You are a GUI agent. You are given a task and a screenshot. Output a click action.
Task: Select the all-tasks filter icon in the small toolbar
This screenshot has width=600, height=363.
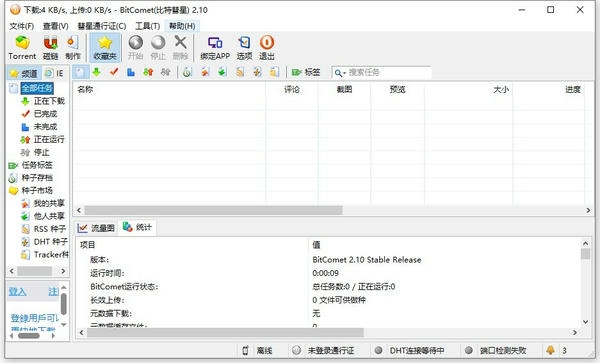[x=80, y=72]
